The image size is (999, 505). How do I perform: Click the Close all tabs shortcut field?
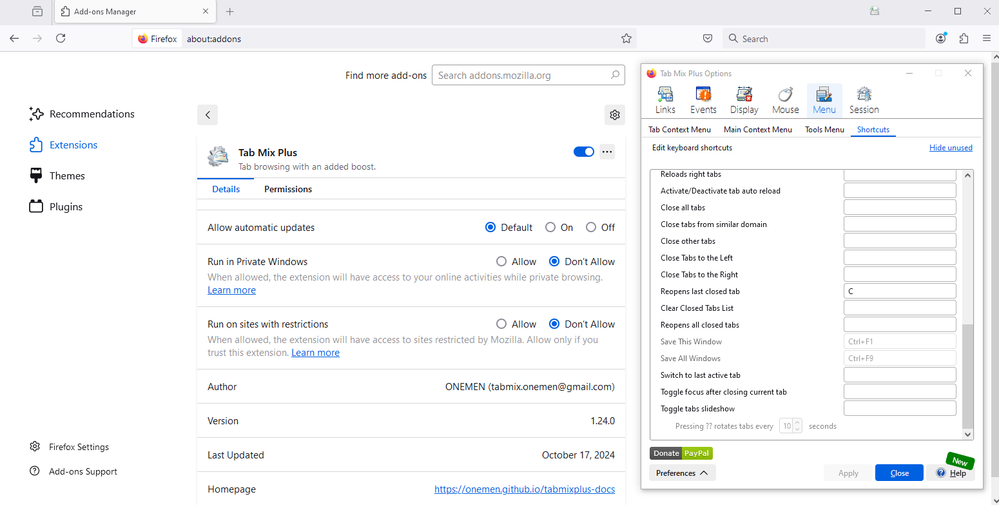(900, 208)
